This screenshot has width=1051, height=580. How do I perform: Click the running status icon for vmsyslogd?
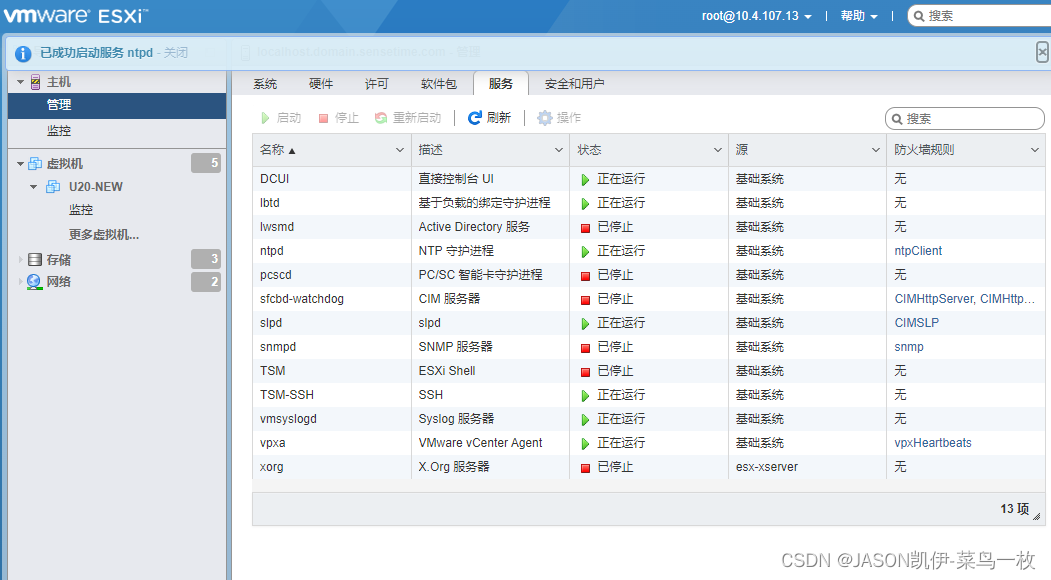[585, 420]
